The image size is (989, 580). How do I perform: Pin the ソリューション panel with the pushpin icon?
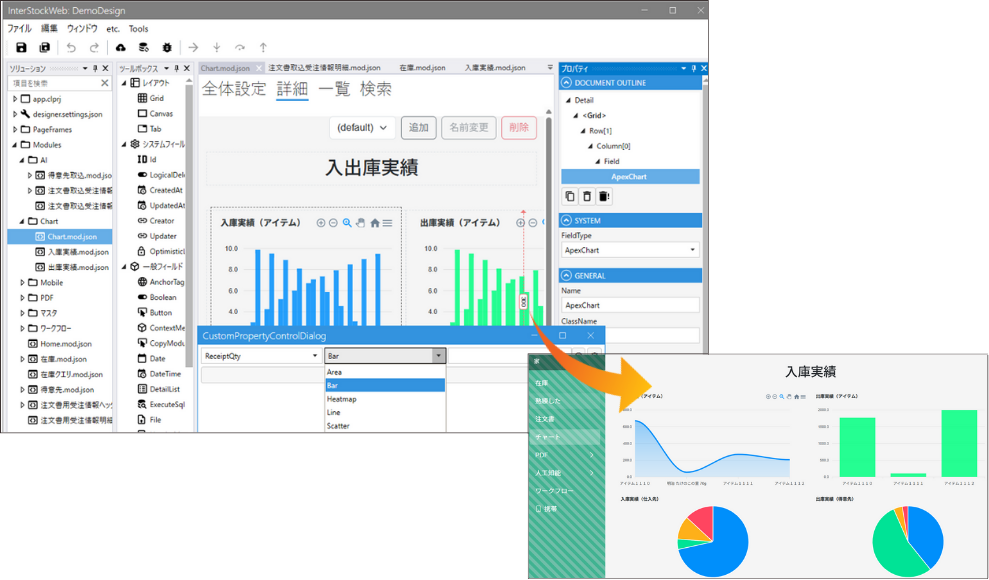pos(95,68)
